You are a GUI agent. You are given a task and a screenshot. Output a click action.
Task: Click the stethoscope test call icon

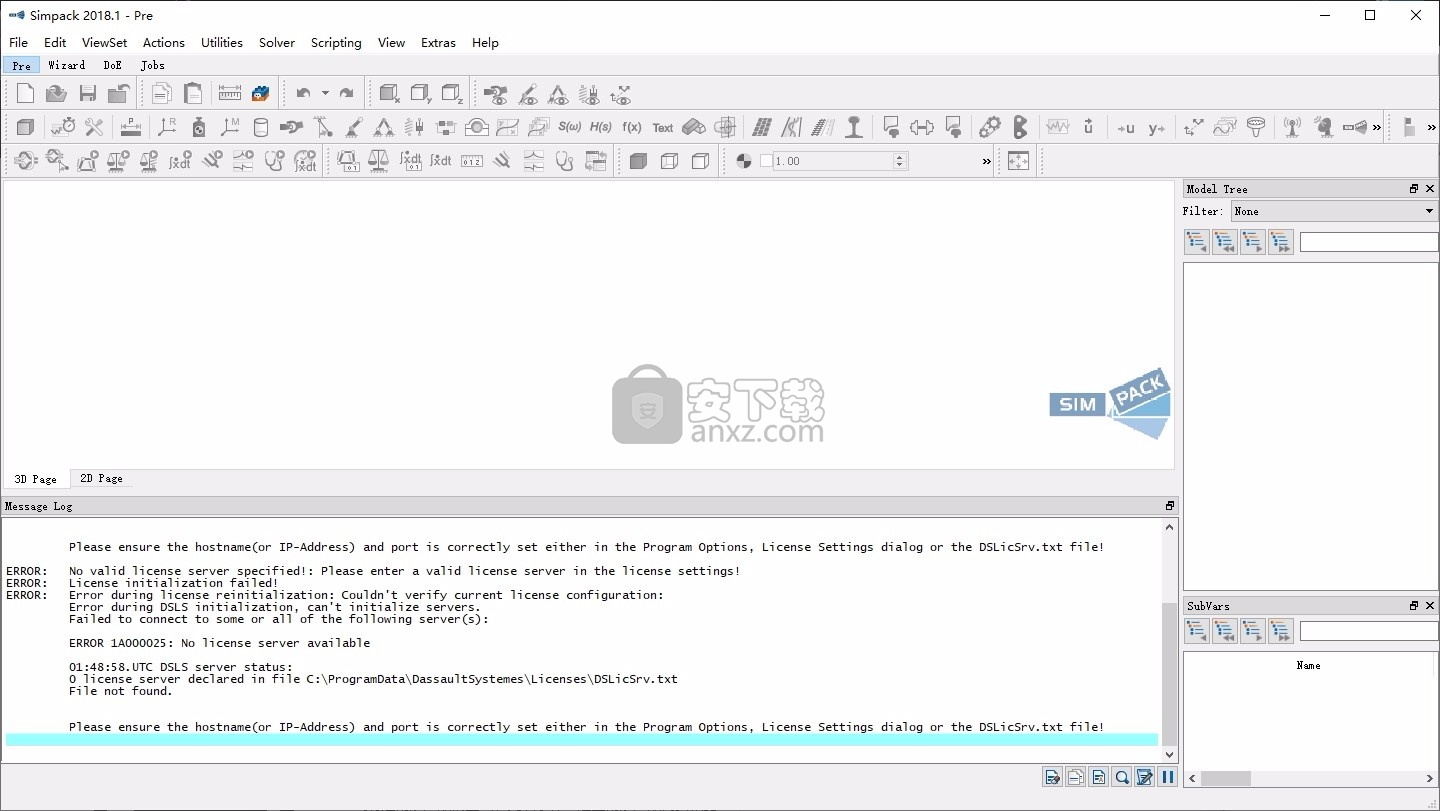(564, 160)
